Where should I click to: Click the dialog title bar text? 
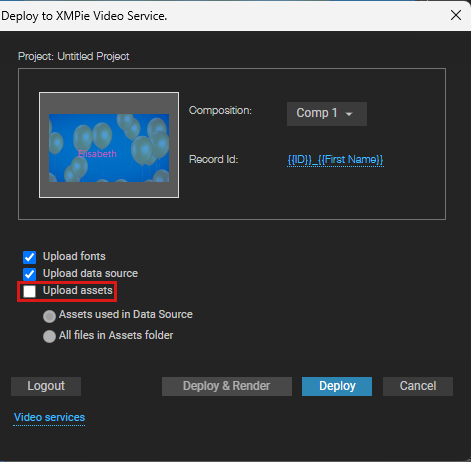[84, 16]
